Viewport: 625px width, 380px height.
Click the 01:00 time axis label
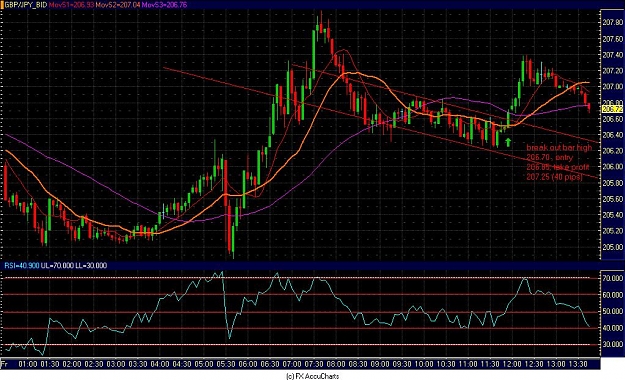[28, 364]
